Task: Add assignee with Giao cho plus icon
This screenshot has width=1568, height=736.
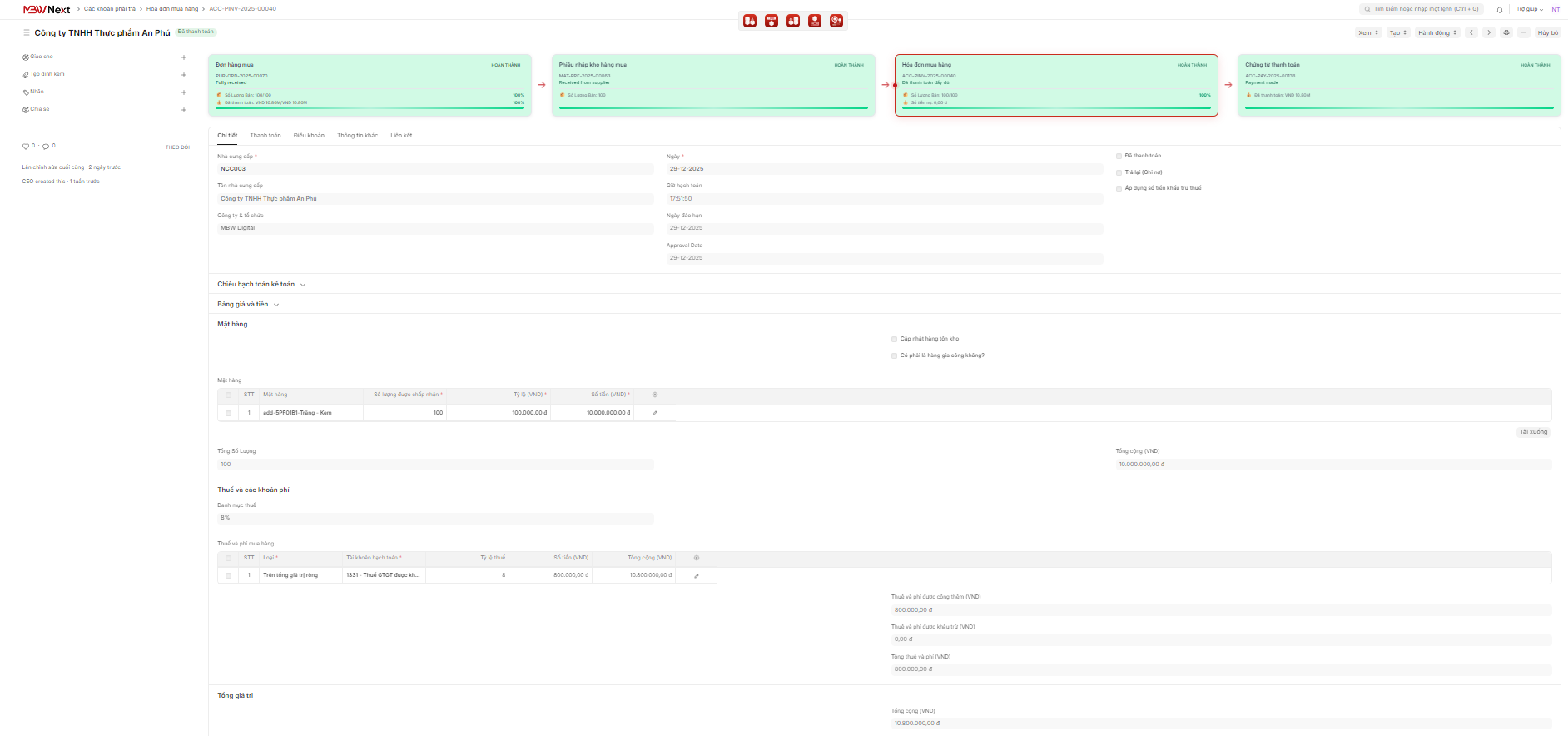Action: click(184, 57)
